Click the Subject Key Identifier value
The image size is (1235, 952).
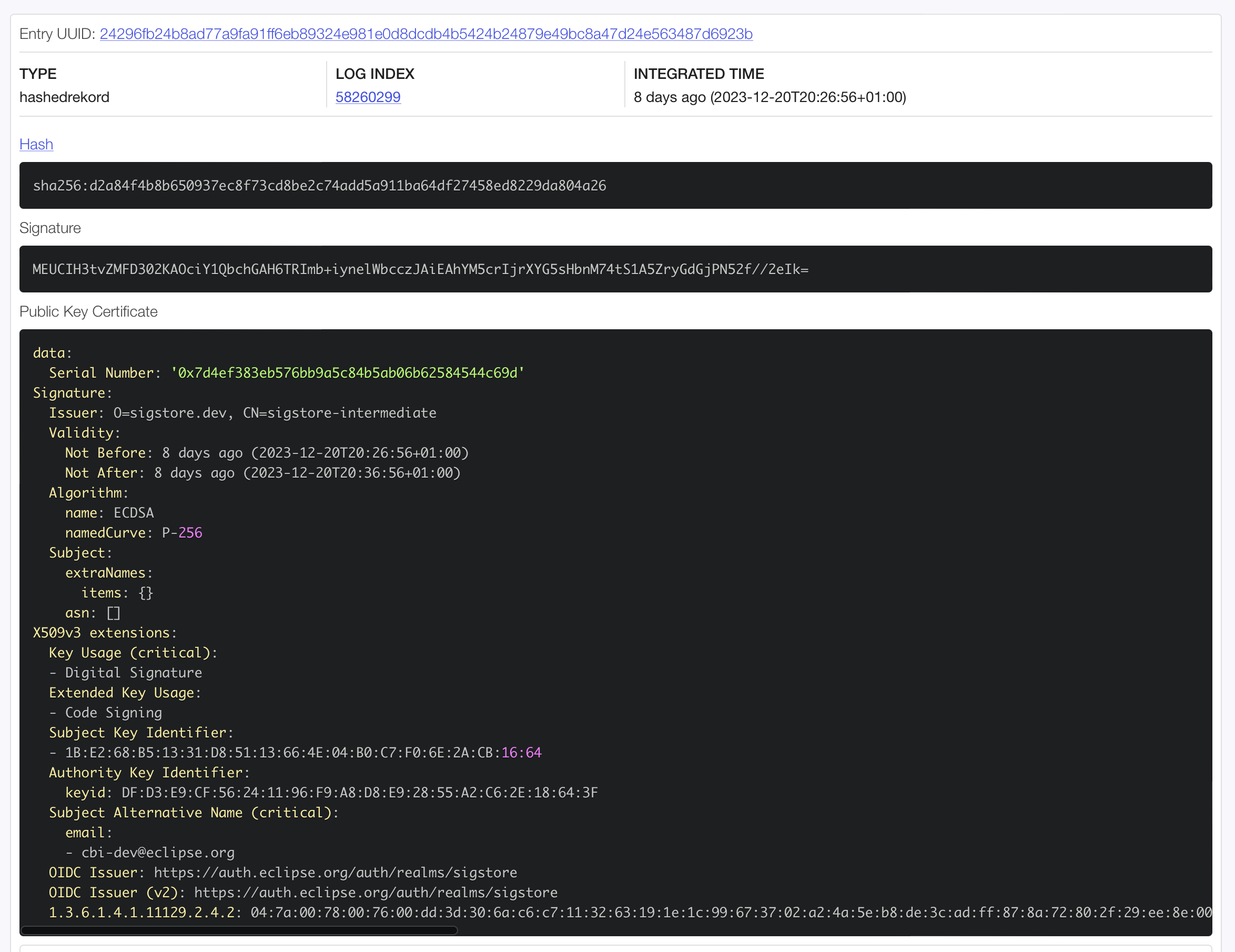(303, 753)
